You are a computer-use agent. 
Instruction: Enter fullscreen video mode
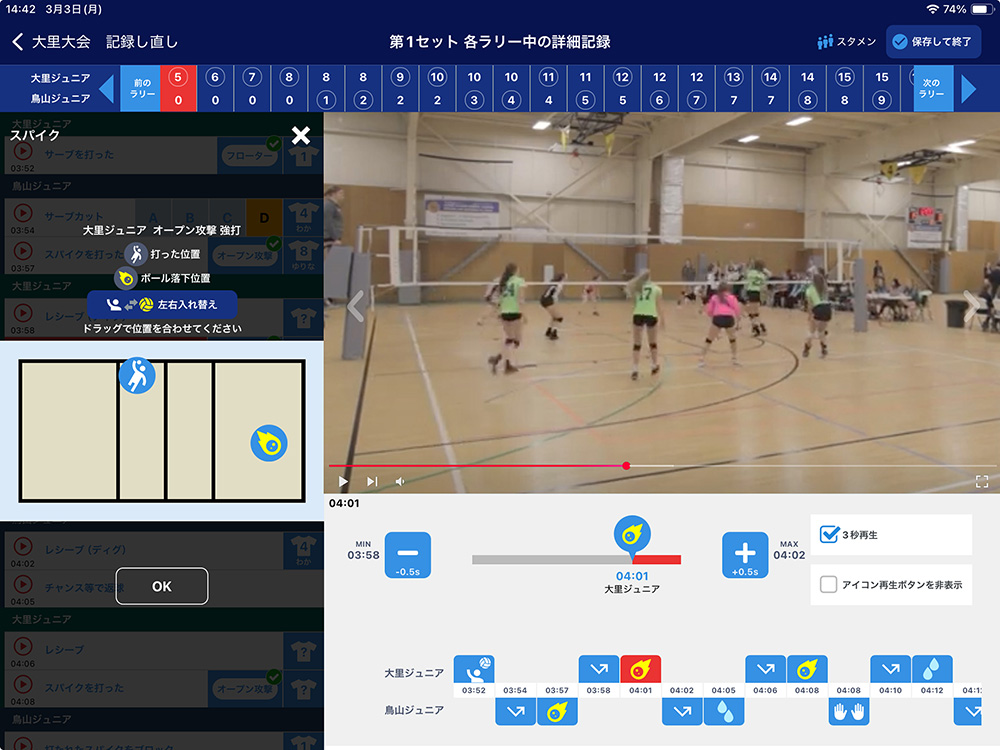coord(982,481)
